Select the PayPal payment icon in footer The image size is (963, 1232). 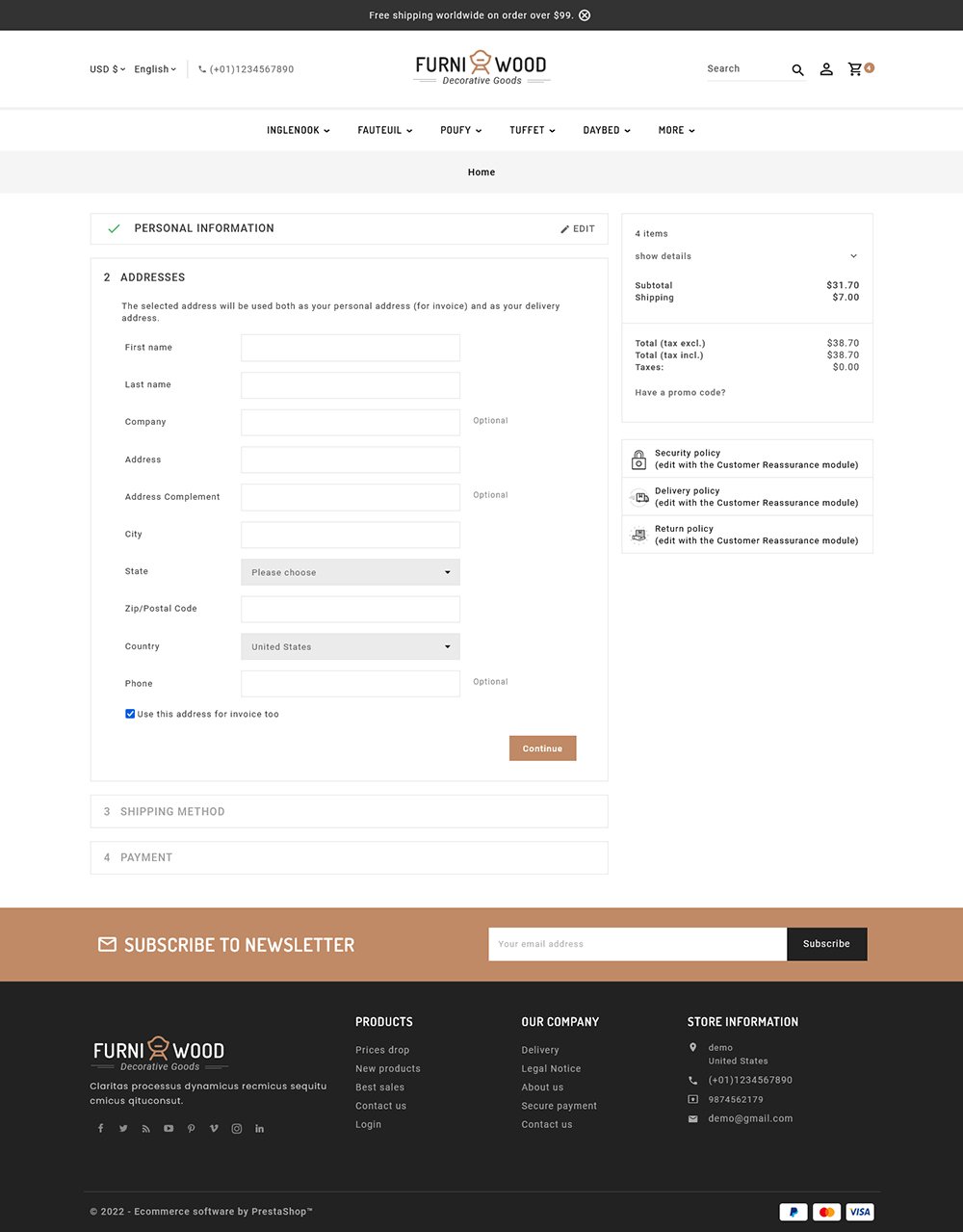tap(793, 1211)
